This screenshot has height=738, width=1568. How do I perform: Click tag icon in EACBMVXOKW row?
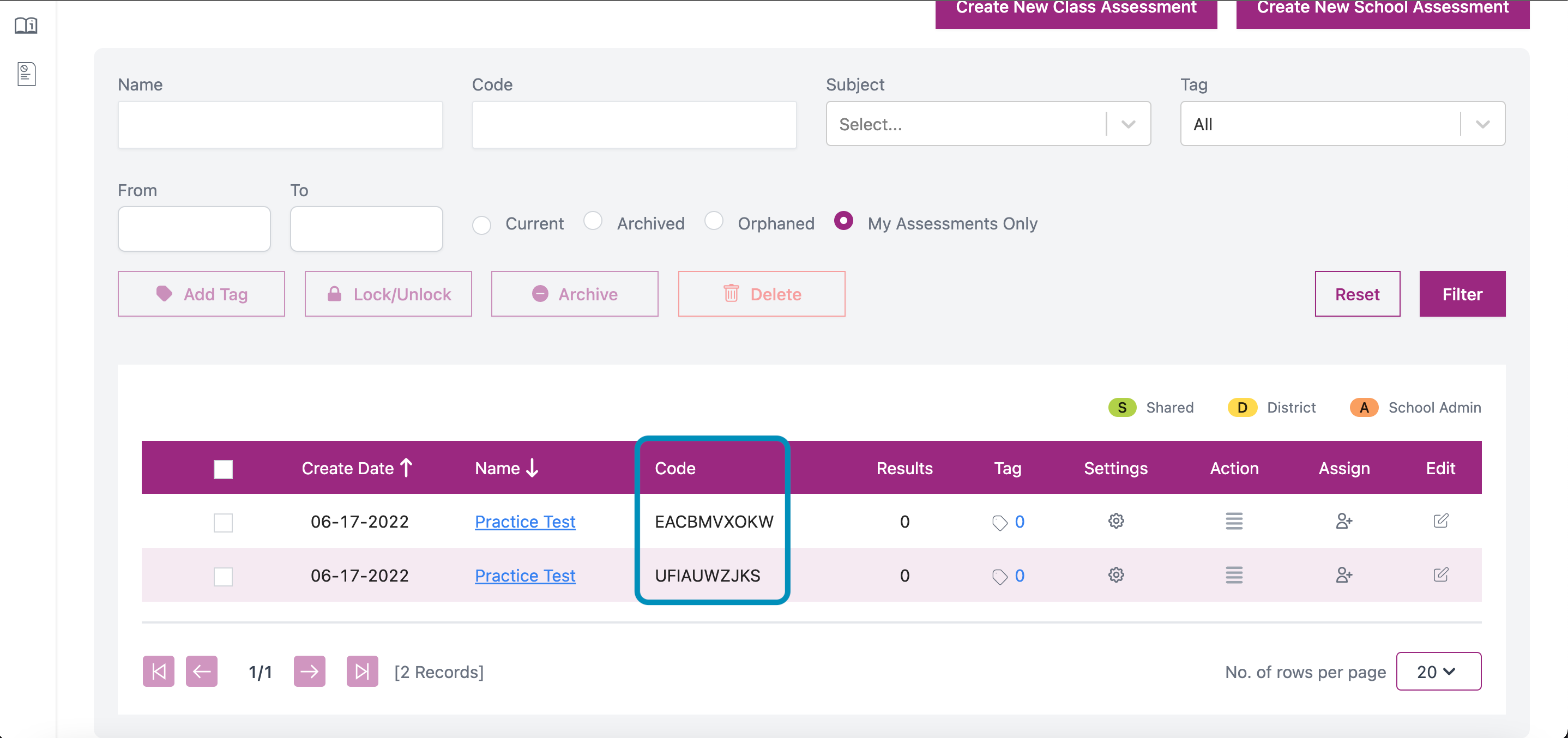tap(999, 523)
